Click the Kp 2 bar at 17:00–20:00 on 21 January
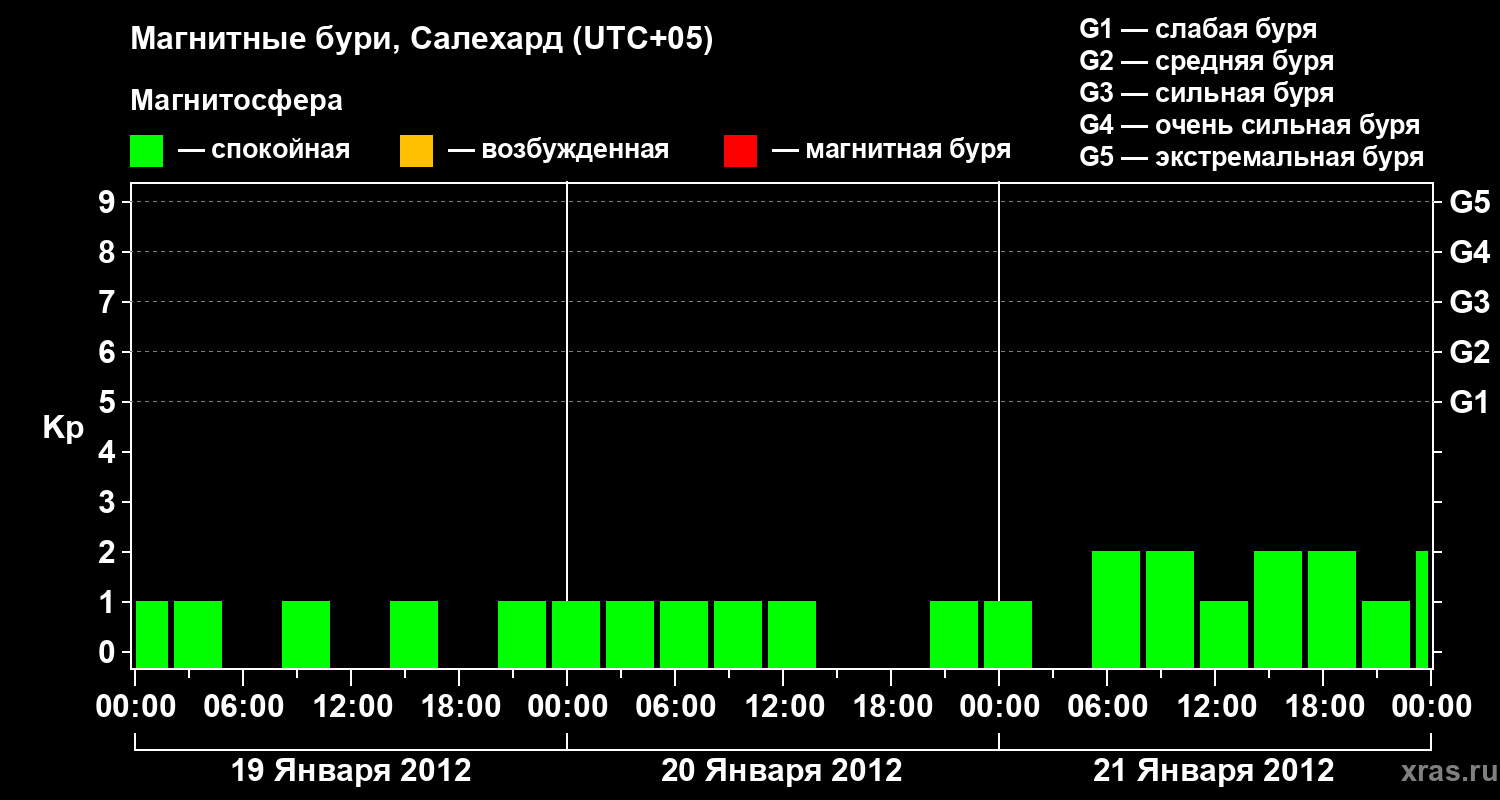Image resolution: width=1500 pixels, height=800 pixels. (1332, 609)
